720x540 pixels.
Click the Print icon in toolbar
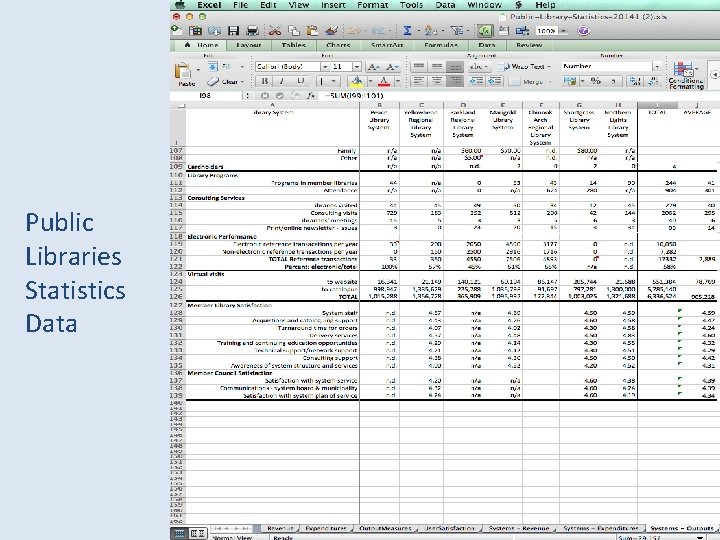pyautogui.click(x=252, y=31)
